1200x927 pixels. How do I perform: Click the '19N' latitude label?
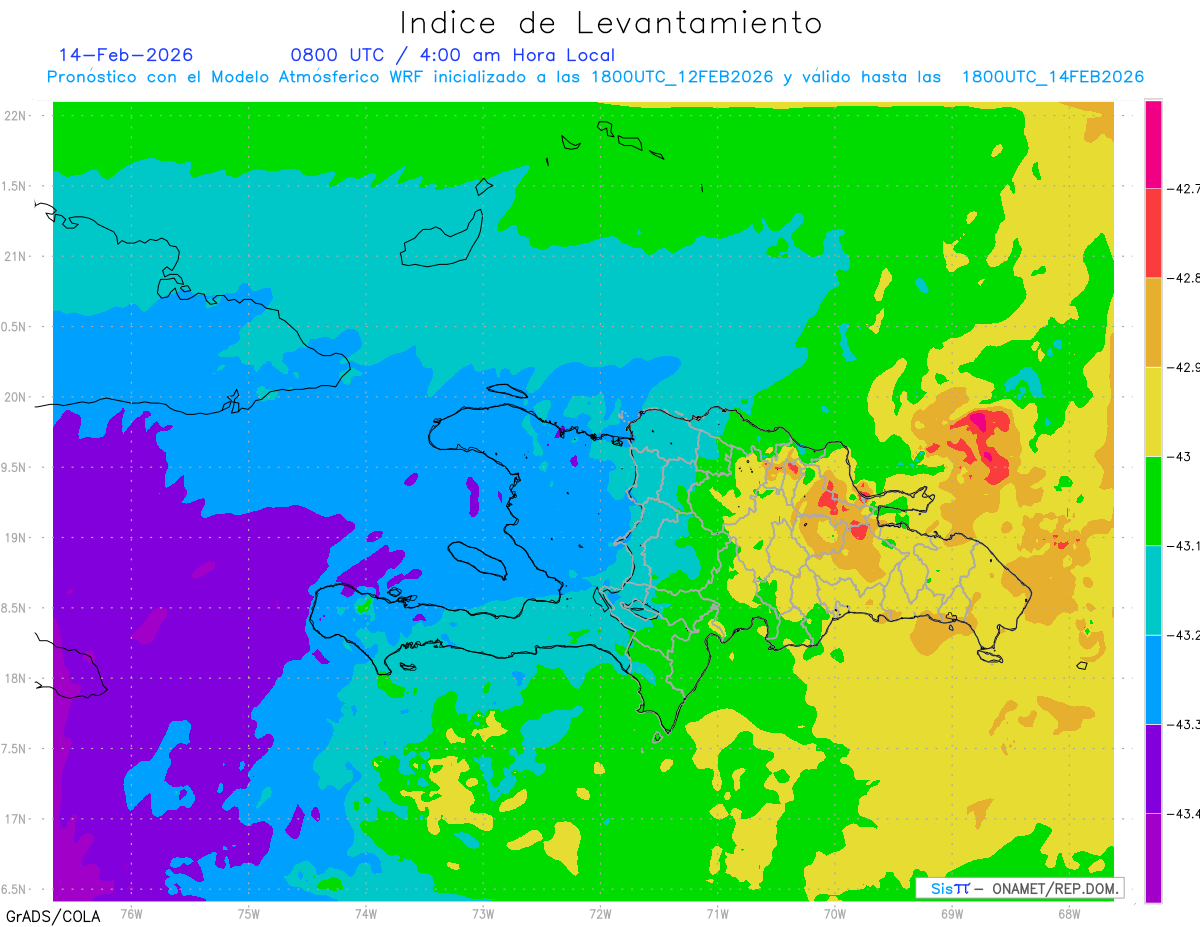[x=17, y=538]
